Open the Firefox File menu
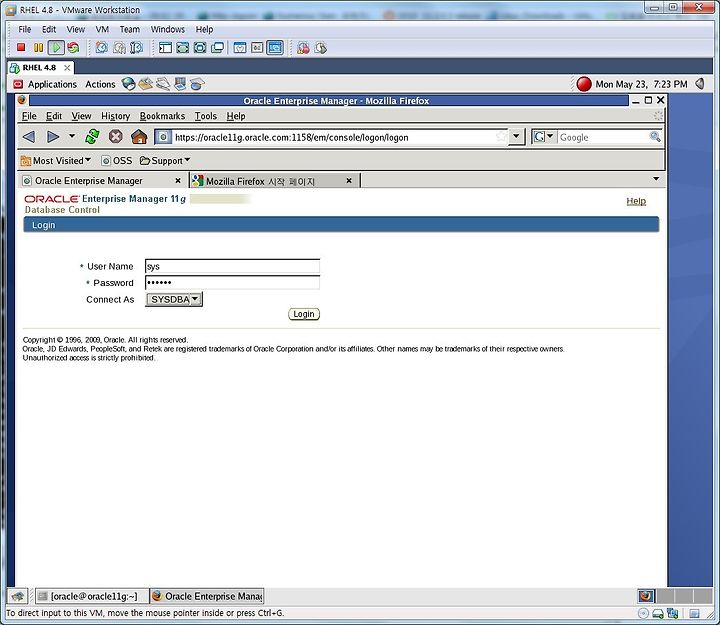 point(29,116)
